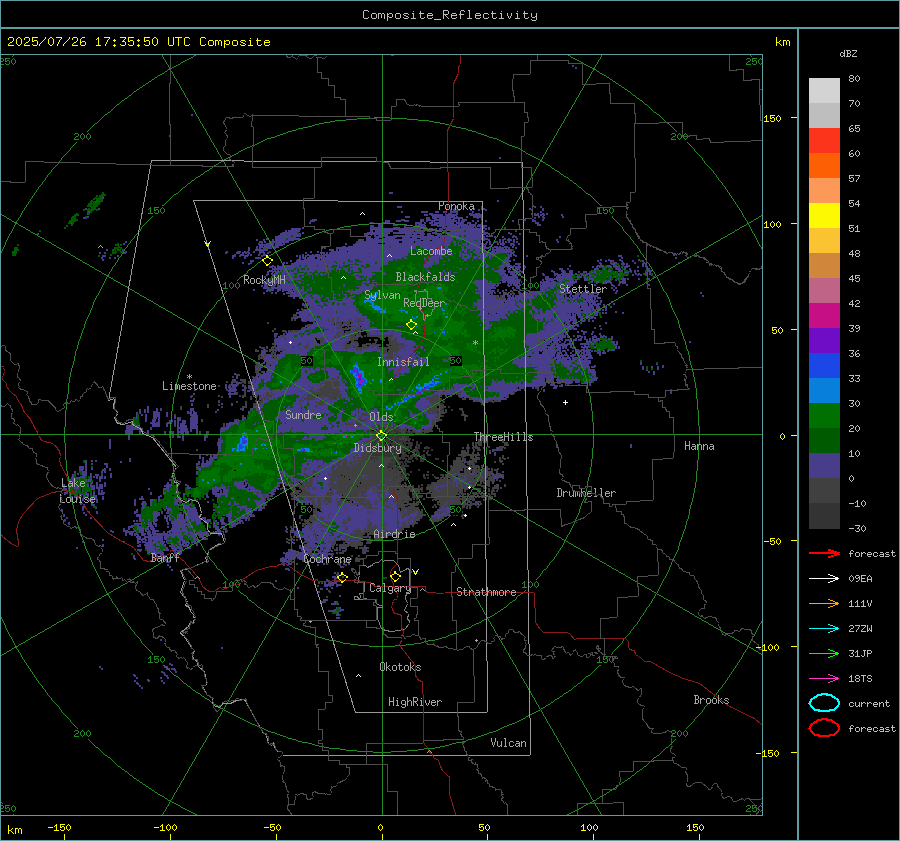Click the ThreeHills town label
The image size is (900, 841).
point(503,437)
